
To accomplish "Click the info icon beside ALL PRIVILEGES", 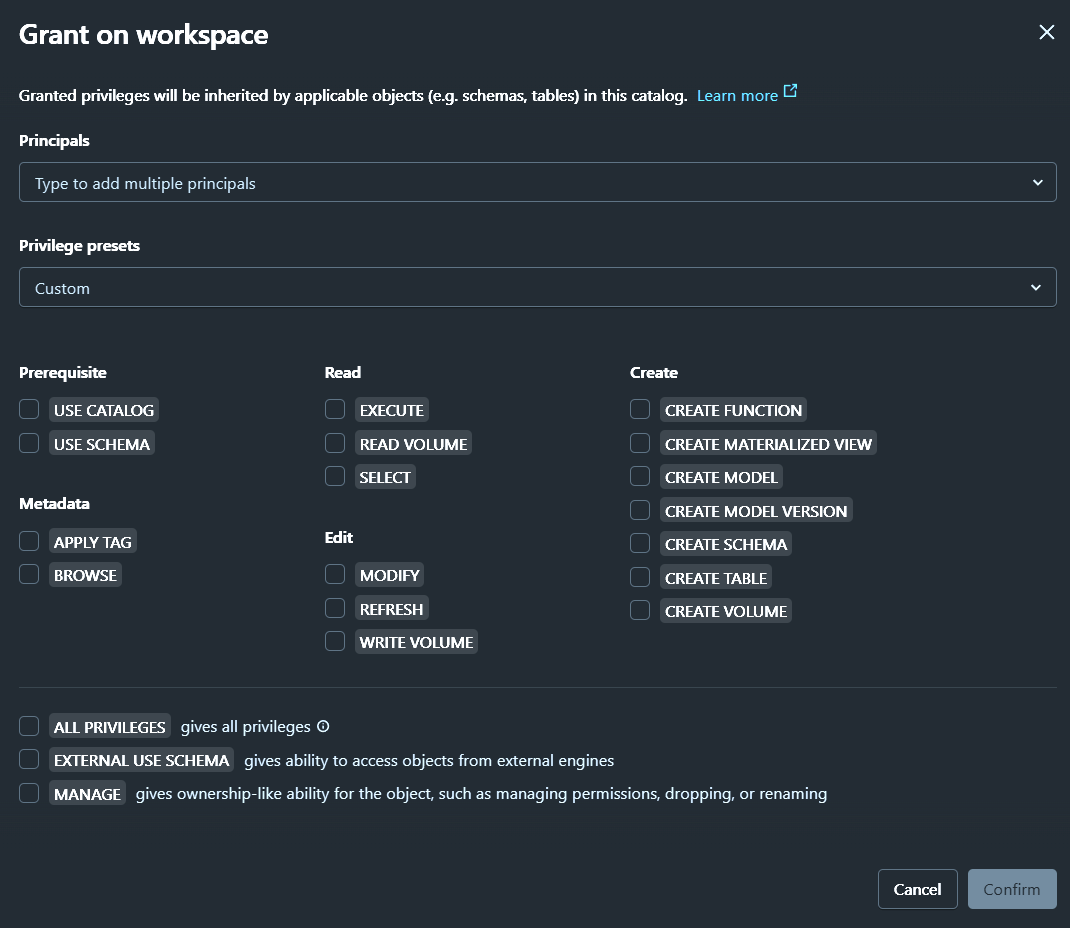I will (323, 726).
